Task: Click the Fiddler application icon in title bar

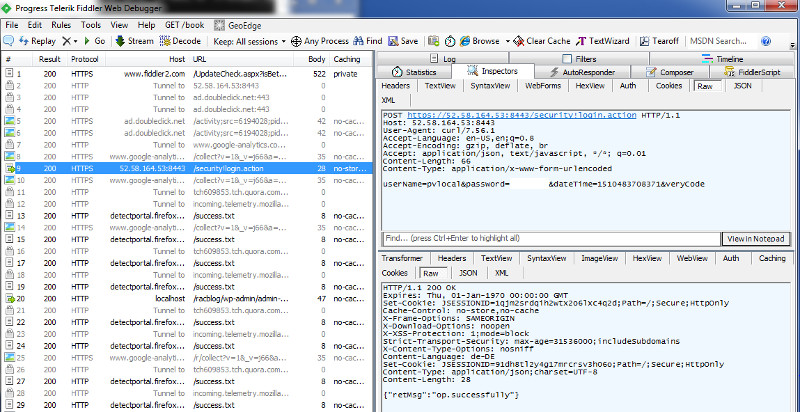Action: [7, 8]
